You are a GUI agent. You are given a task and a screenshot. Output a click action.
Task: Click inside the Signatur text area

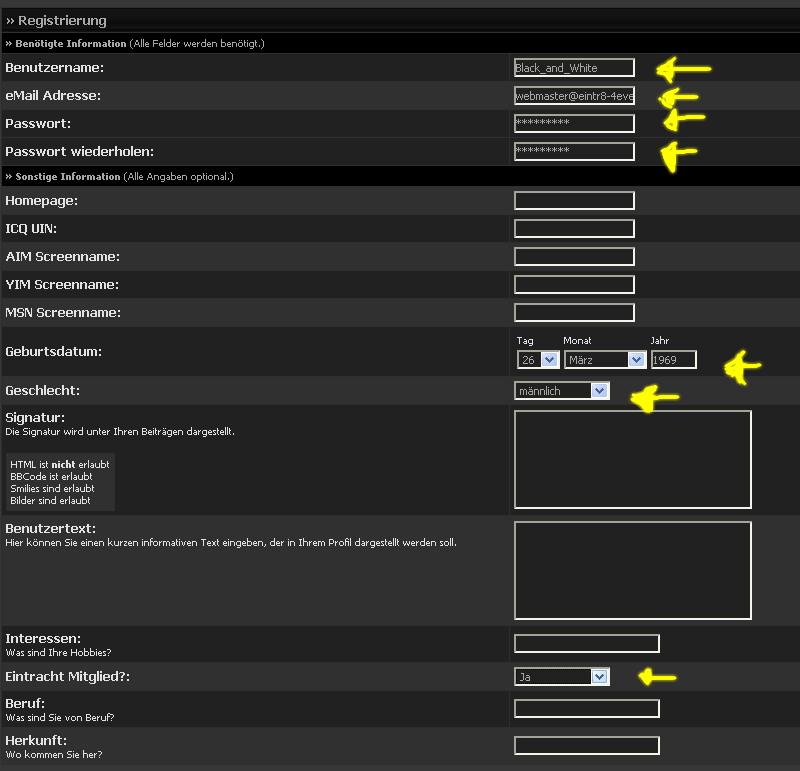point(632,459)
